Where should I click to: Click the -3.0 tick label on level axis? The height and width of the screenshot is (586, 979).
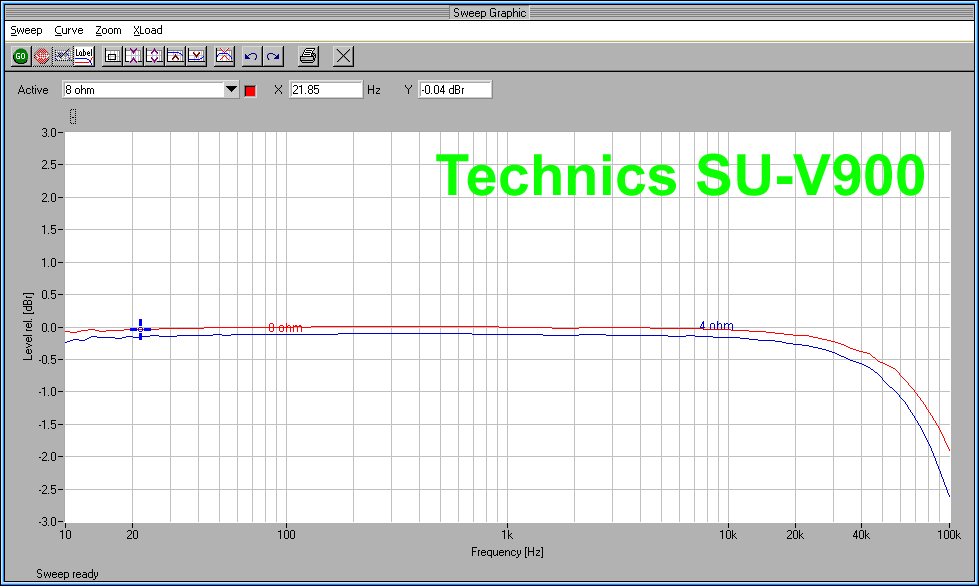47,521
